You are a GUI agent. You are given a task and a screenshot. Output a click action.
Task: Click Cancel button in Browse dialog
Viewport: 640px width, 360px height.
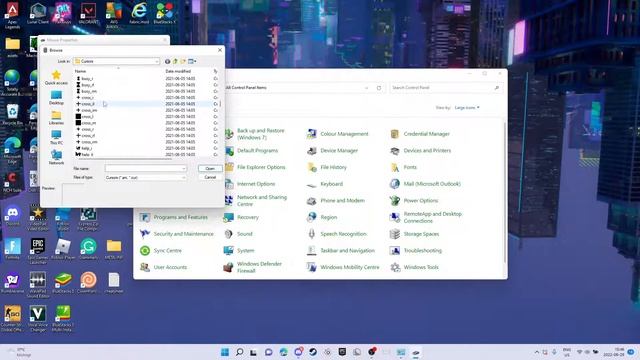point(210,177)
